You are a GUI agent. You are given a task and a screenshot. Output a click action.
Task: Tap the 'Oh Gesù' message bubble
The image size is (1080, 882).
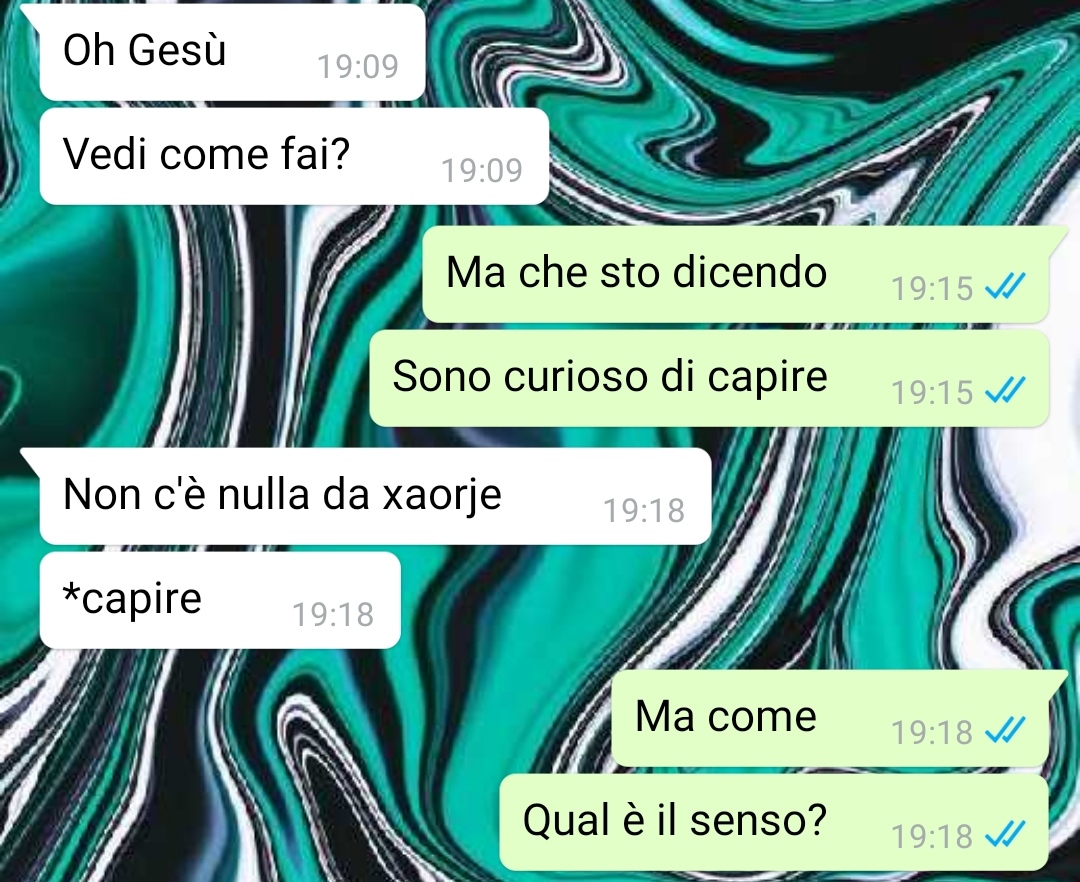tap(233, 52)
